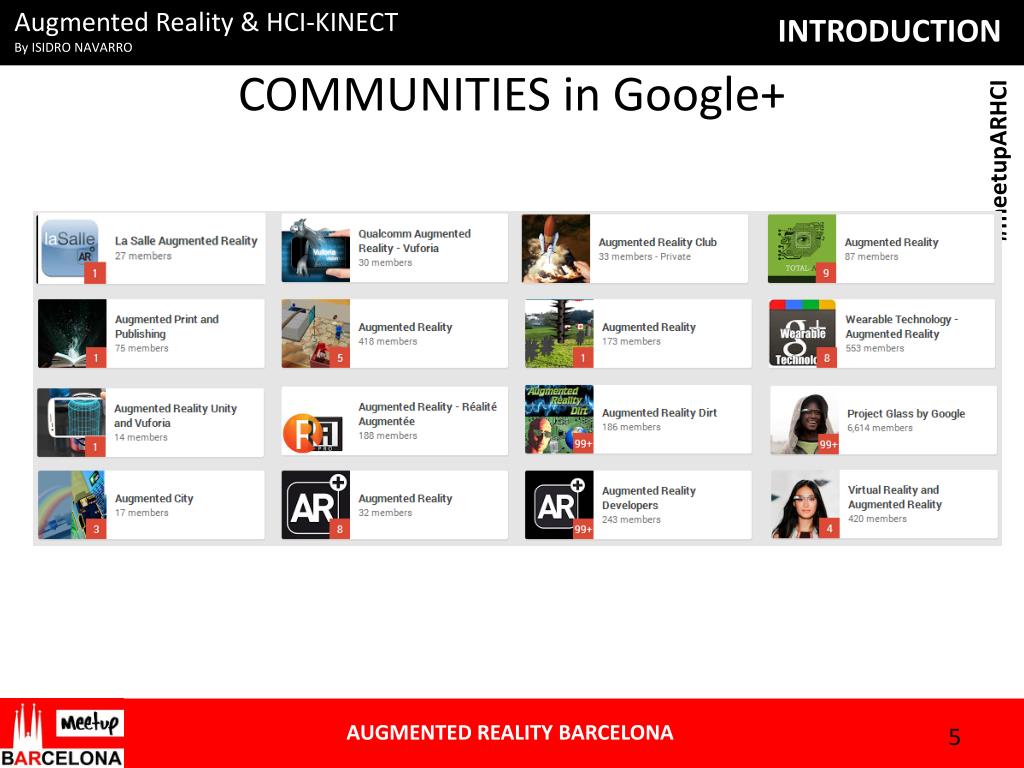The image size is (1024, 768).
Task: Click '173 members' count text
Action: (x=631, y=341)
